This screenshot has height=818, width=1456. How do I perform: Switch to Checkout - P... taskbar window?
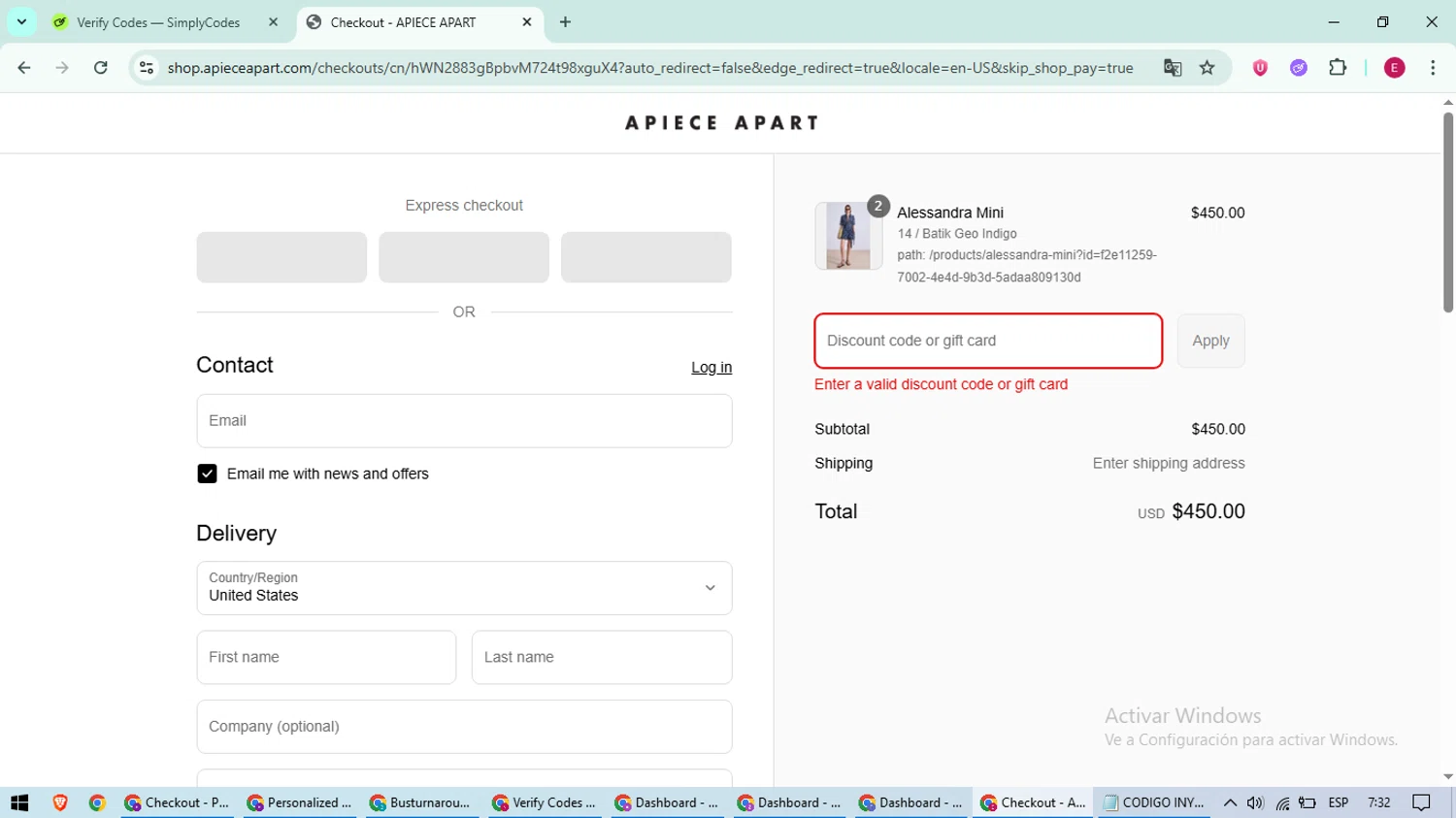pyautogui.click(x=178, y=802)
